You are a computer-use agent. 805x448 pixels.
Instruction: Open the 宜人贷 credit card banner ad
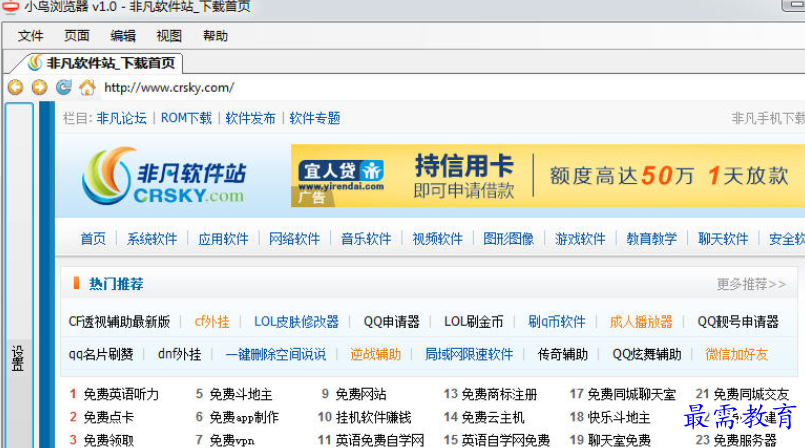[x=548, y=176]
